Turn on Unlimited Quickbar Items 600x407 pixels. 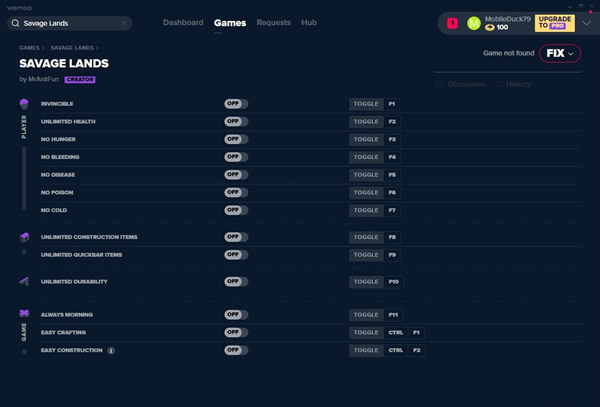(236, 255)
